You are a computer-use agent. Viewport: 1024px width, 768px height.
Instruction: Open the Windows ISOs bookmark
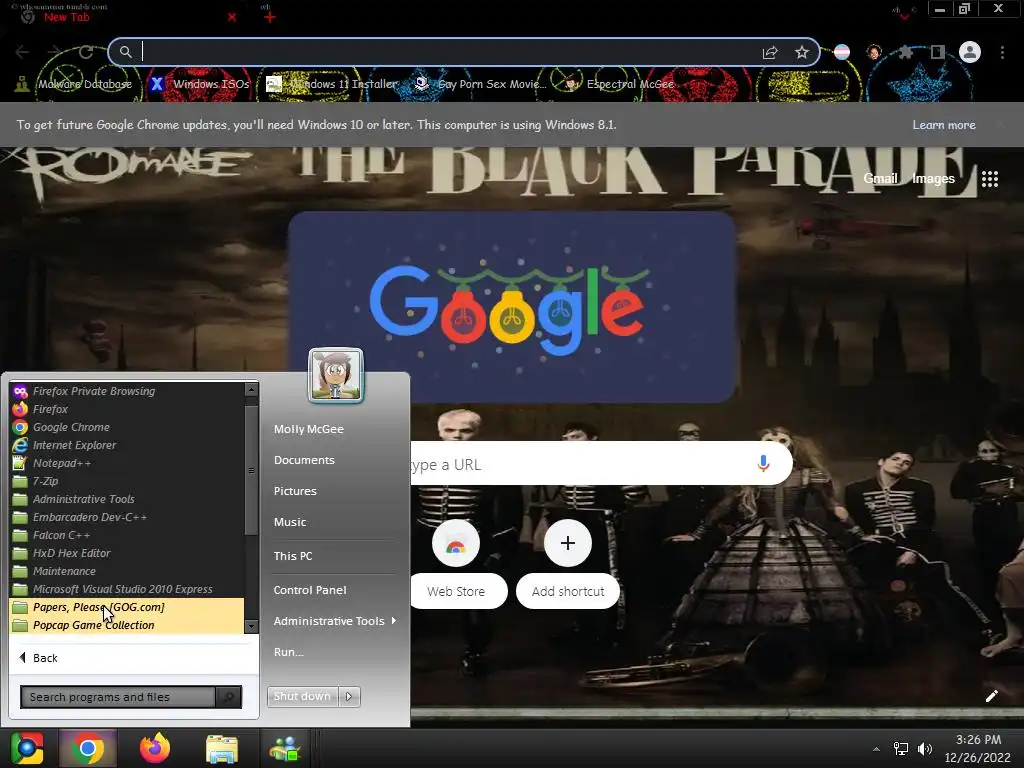(x=199, y=84)
